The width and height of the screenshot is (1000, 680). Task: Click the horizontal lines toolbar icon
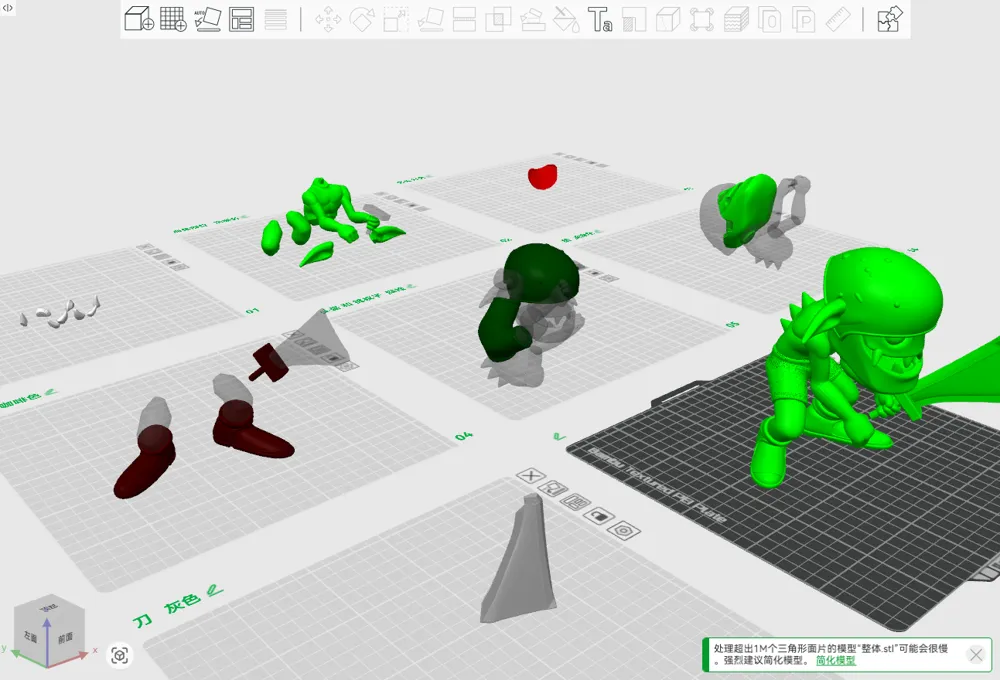tap(276, 19)
